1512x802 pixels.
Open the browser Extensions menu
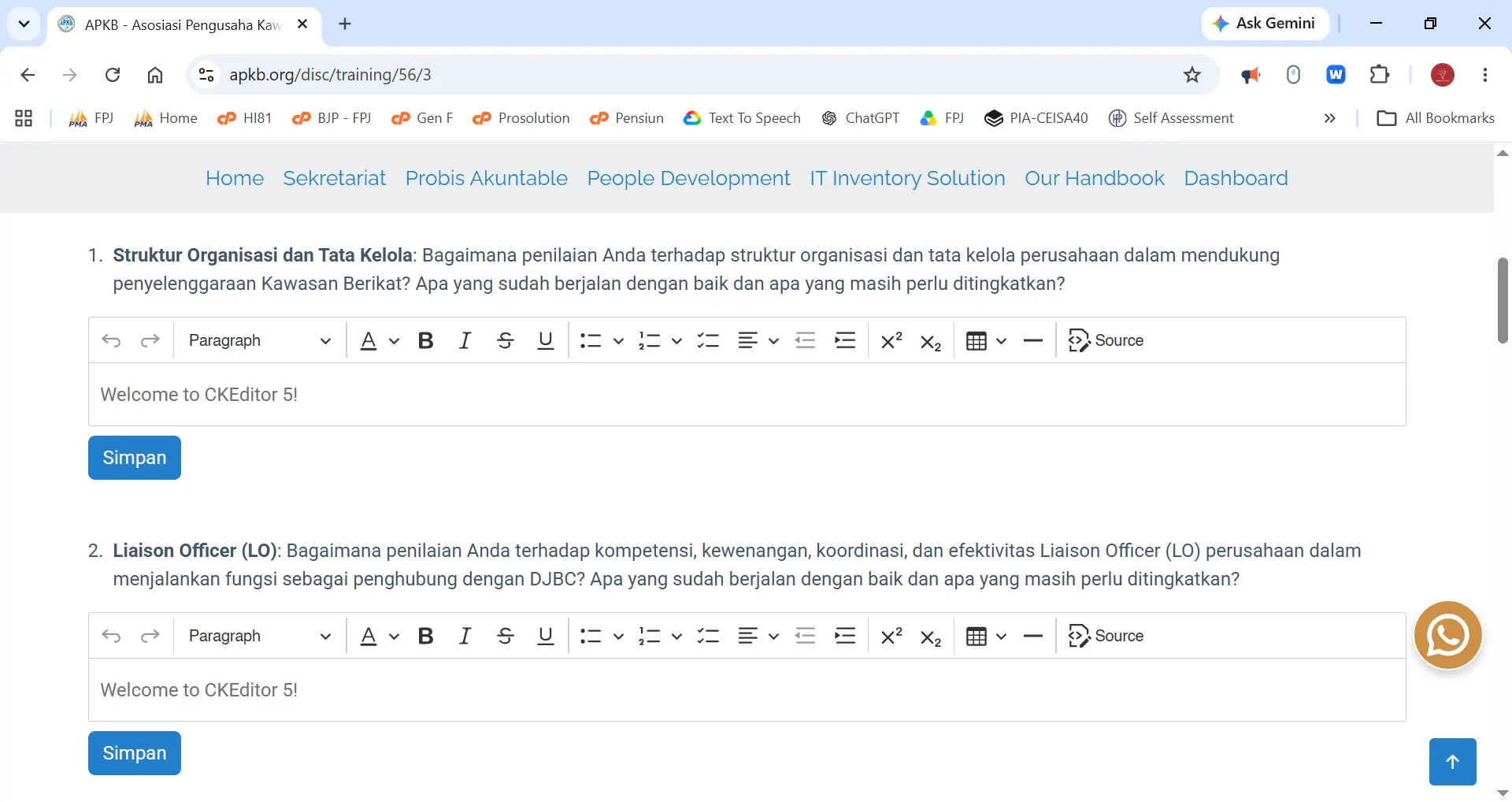[1380, 75]
